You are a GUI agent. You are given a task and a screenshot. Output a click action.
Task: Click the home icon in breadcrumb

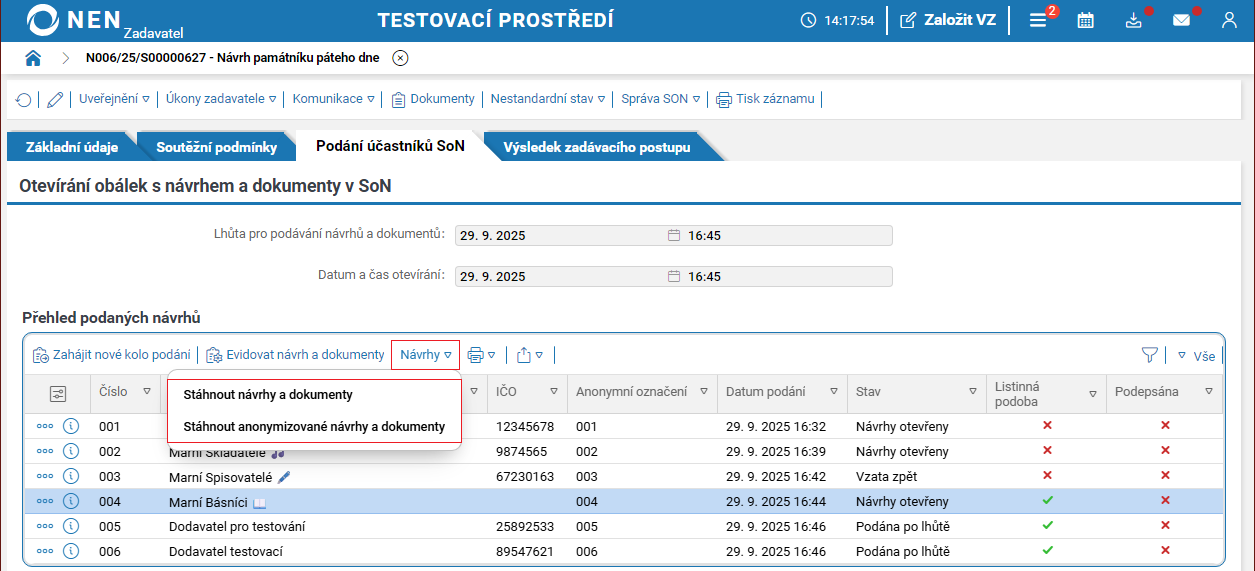(33, 58)
